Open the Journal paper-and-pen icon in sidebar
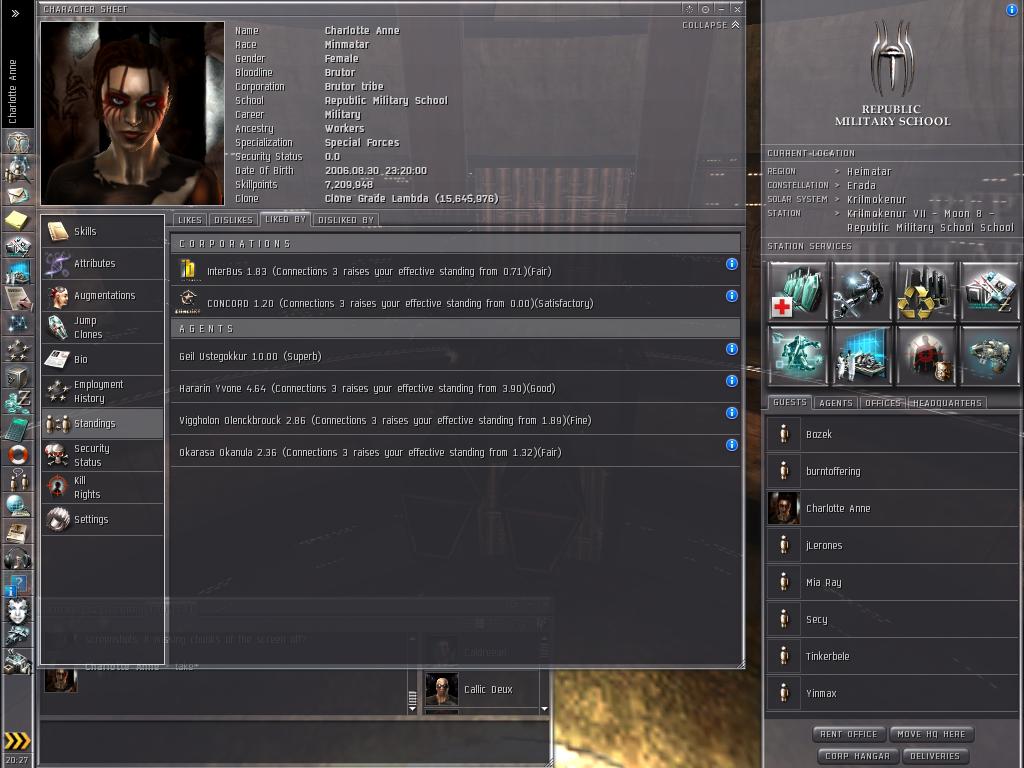The width and height of the screenshot is (1024, 768). point(18,298)
